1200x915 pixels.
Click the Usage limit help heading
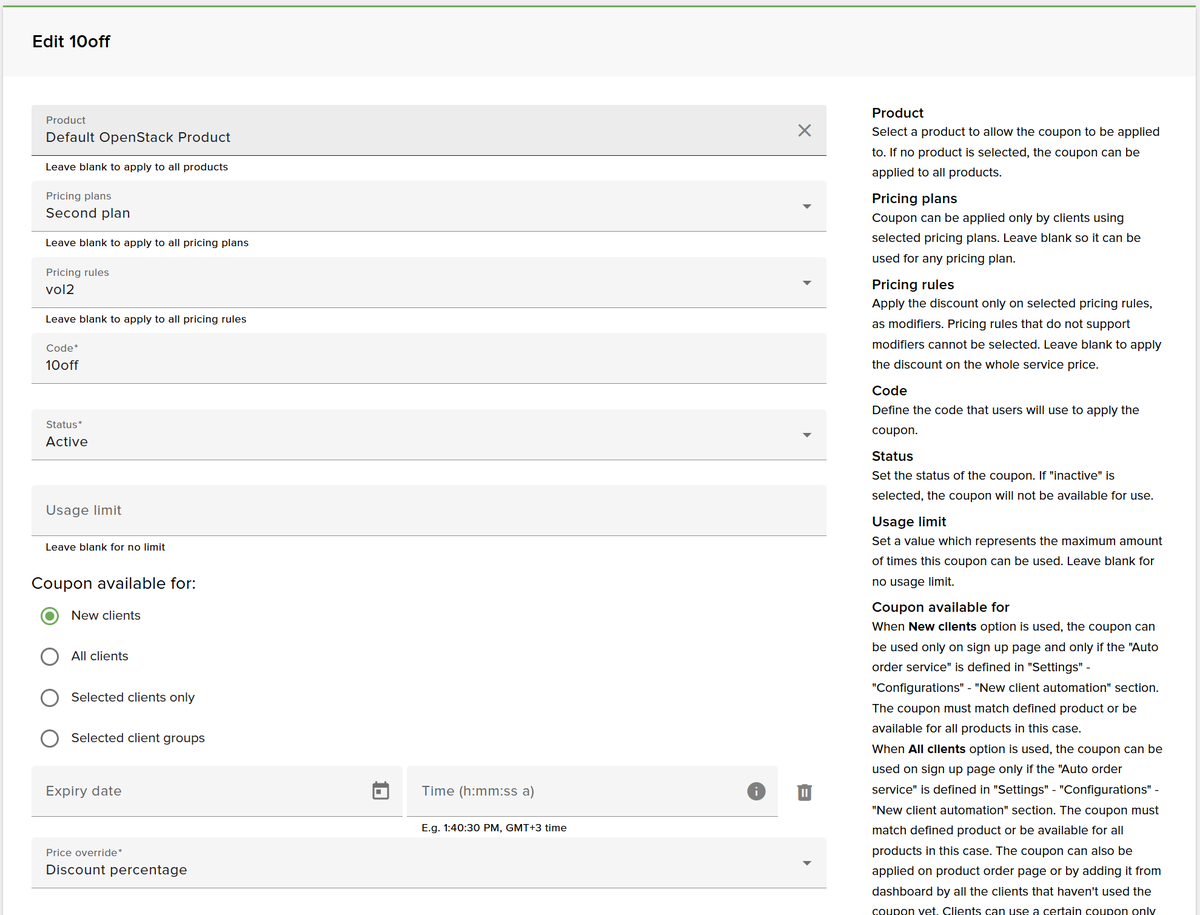(909, 522)
